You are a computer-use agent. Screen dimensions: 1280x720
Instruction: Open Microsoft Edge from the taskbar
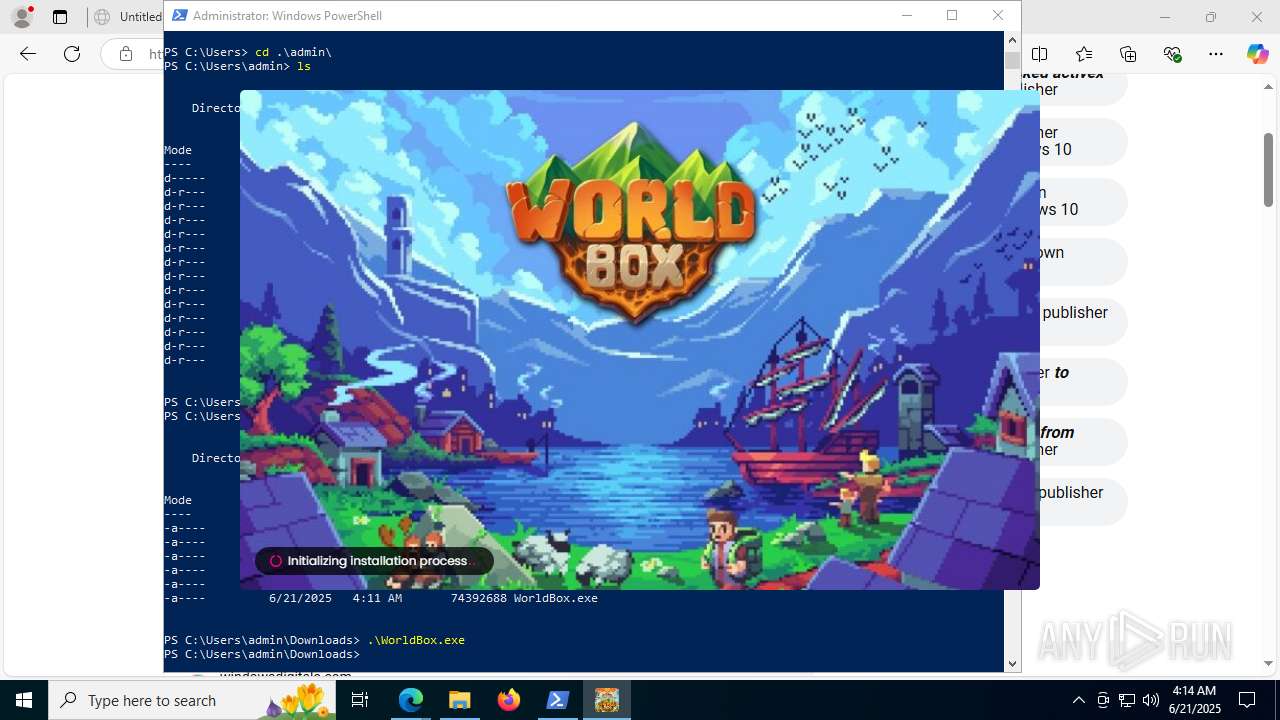[411, 700]
